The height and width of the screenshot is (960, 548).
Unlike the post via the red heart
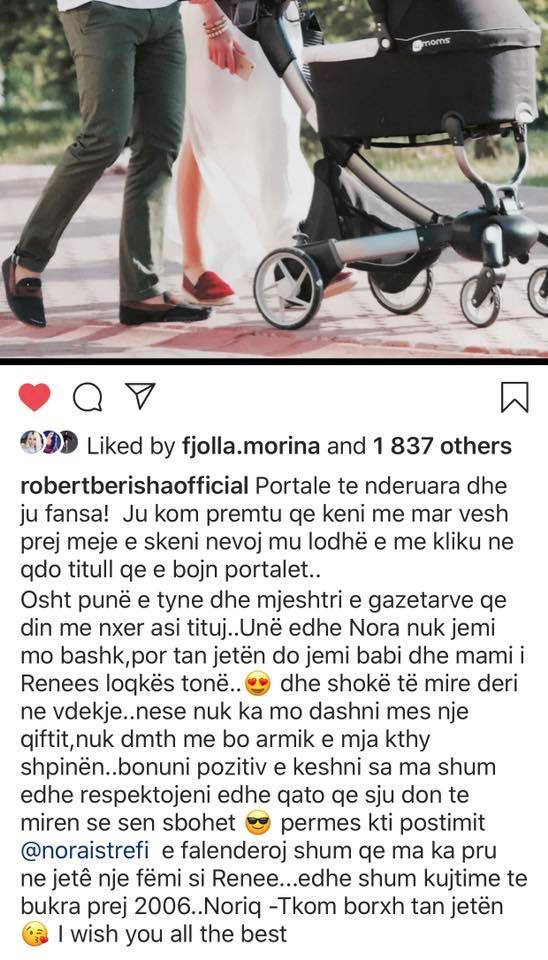coord(34,397)
